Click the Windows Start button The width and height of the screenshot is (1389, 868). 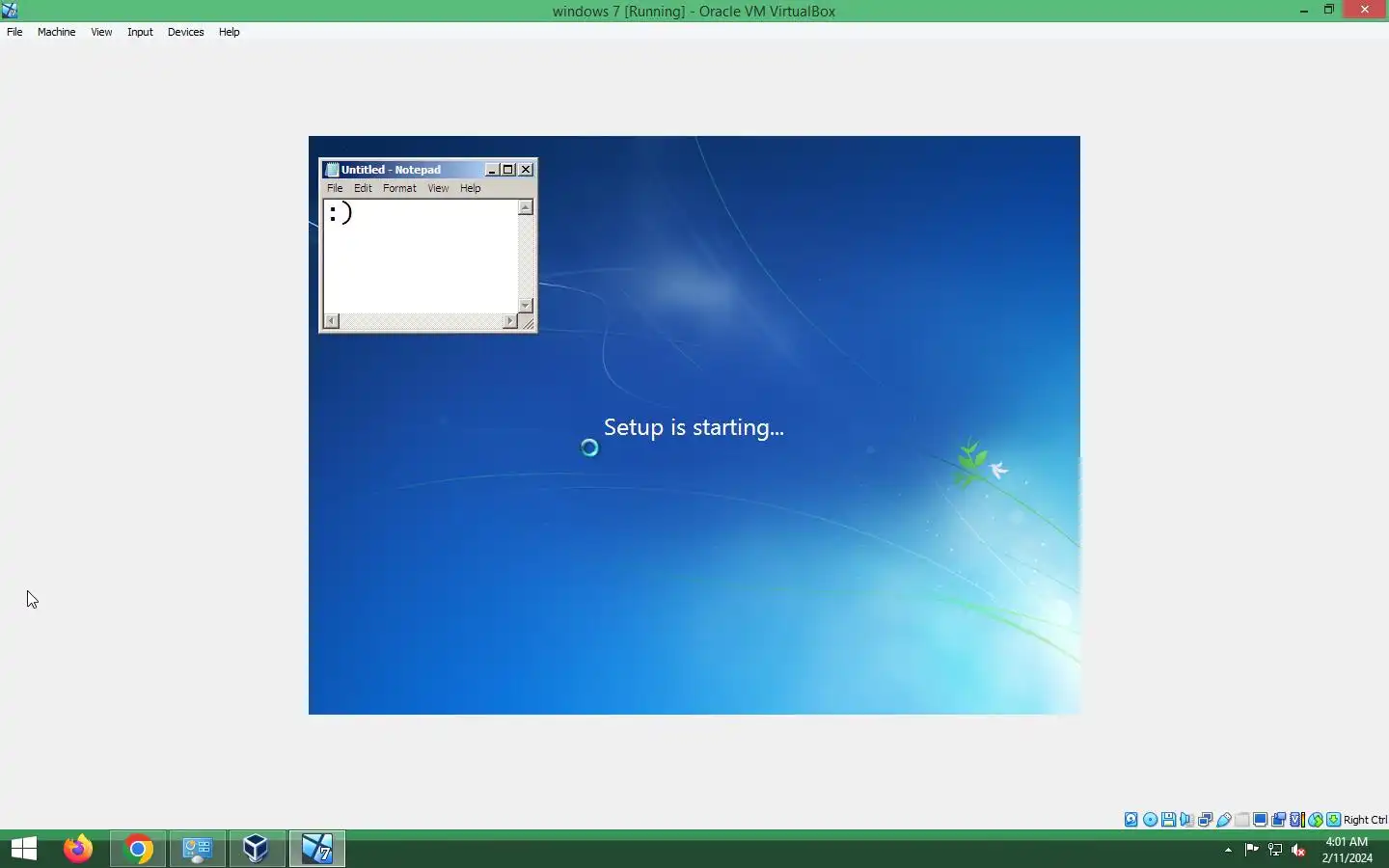click(24, 849)
